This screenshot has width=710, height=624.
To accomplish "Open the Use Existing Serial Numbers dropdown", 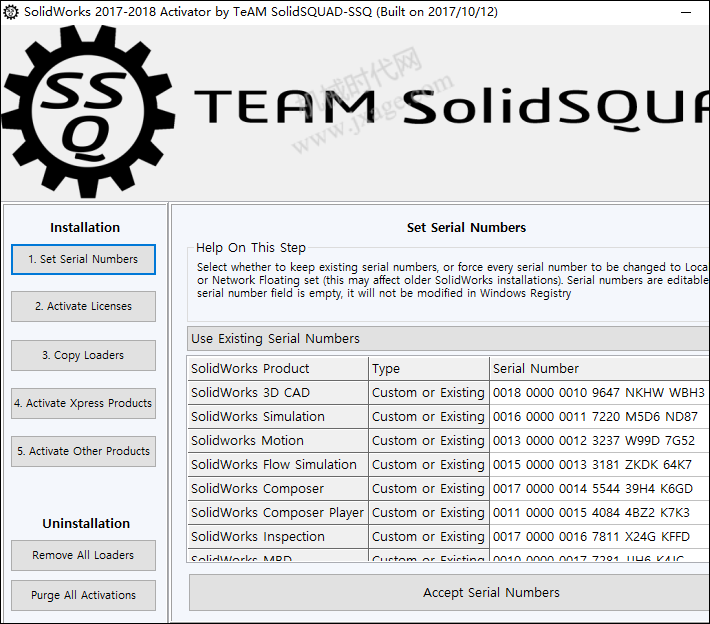I will point(448,339).
